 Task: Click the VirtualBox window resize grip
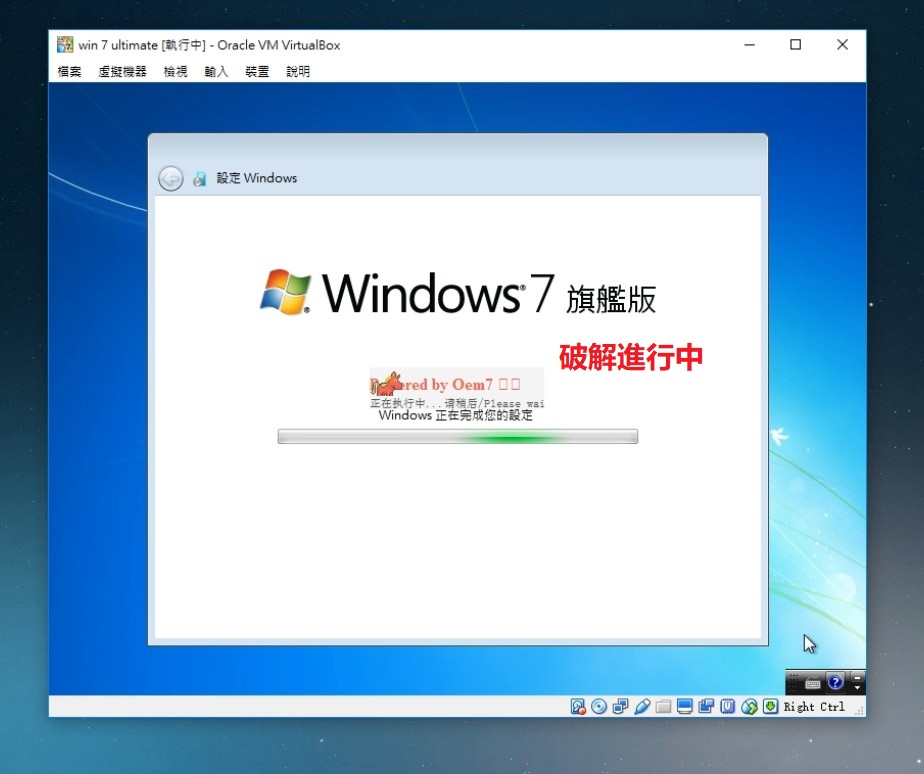tap(860, 711)
